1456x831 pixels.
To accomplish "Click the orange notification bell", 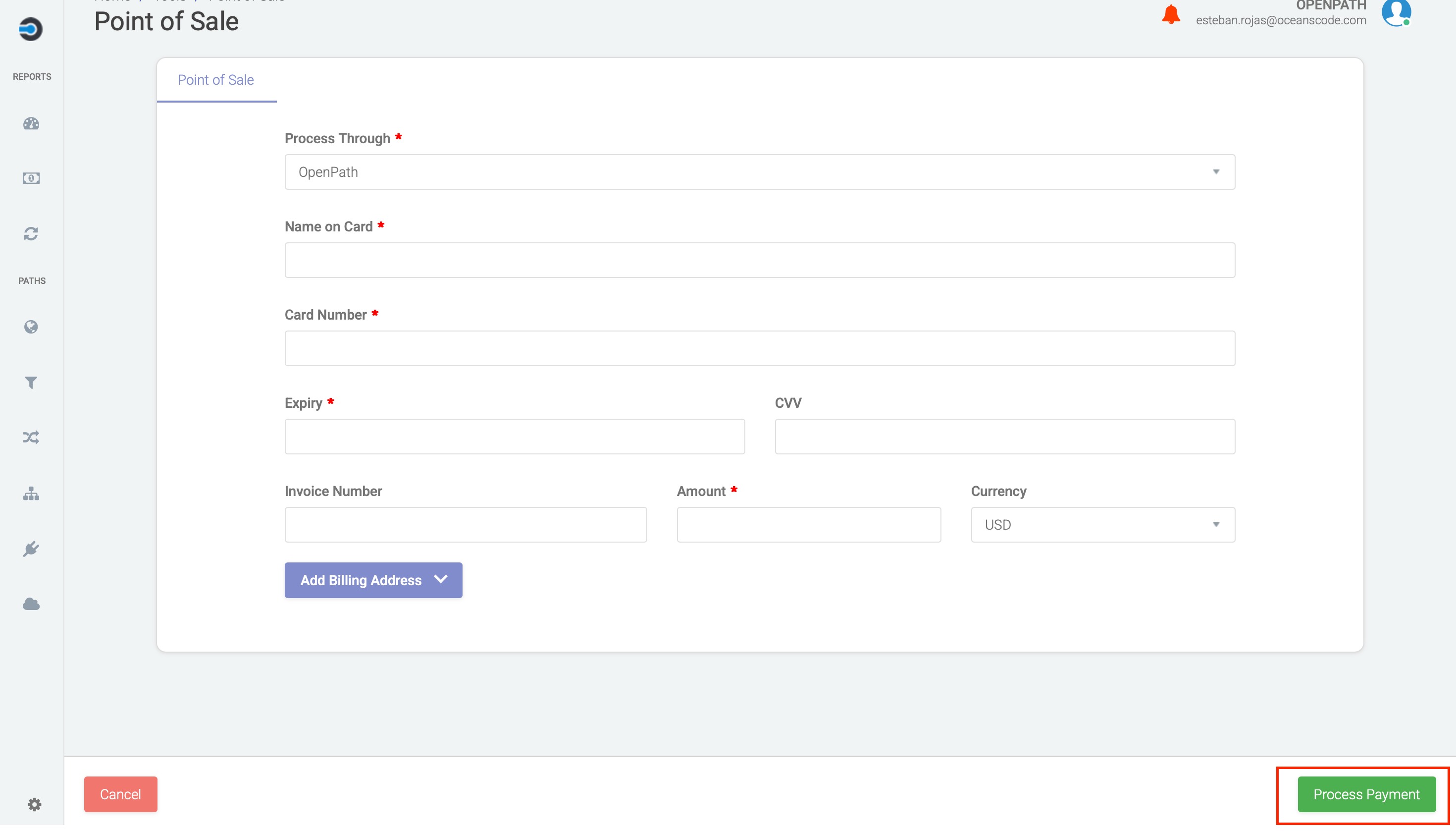I will tap(1171, 14).
